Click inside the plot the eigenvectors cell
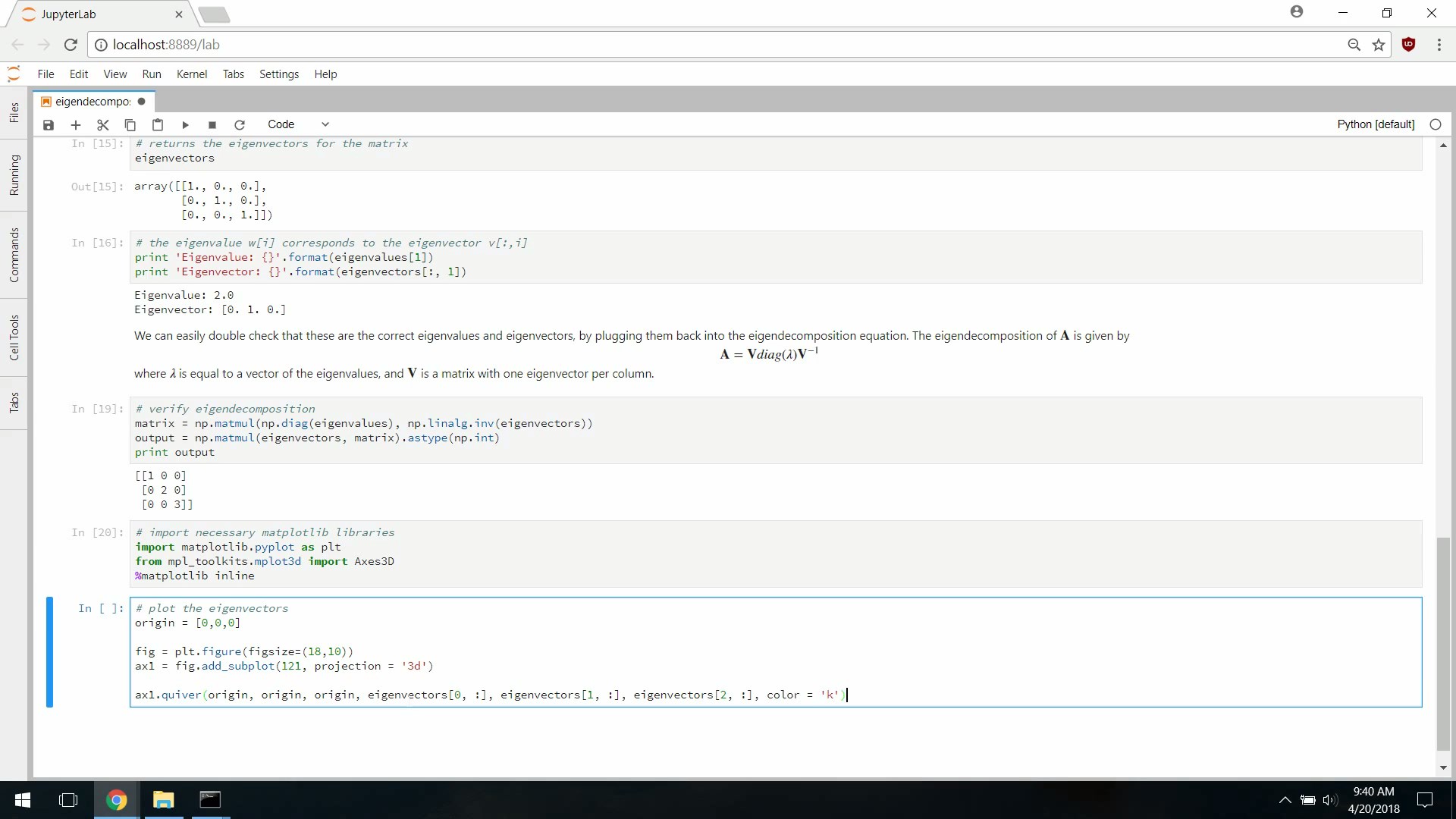Image resolution: width=1456 pixels, height=819 pixels. coord(776,652)
